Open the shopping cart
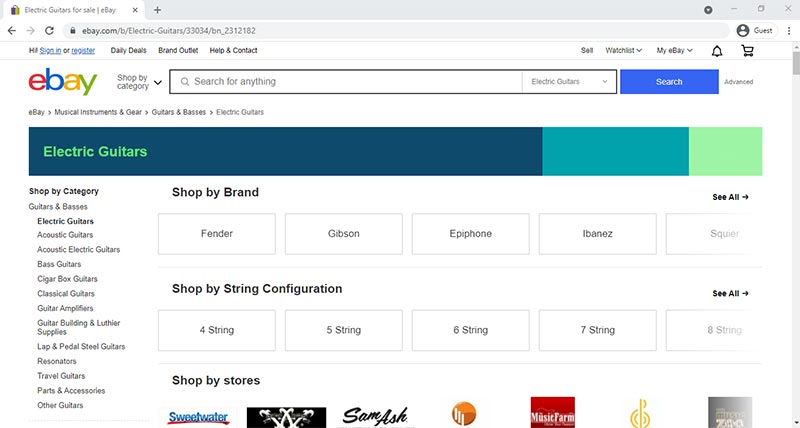The image size is (800, 428). click(x=747, y=51)
